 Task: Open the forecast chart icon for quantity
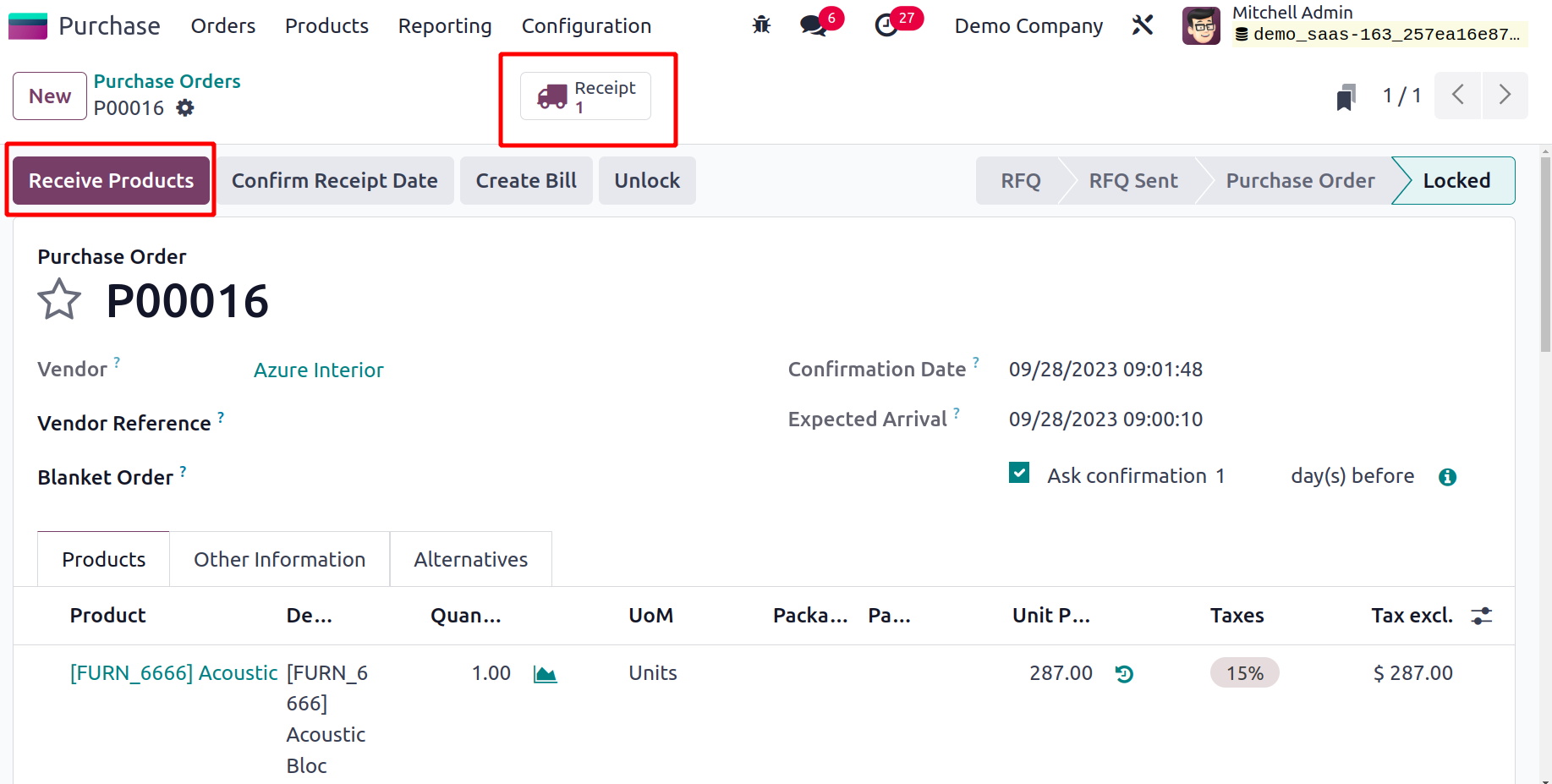point(546,674)
